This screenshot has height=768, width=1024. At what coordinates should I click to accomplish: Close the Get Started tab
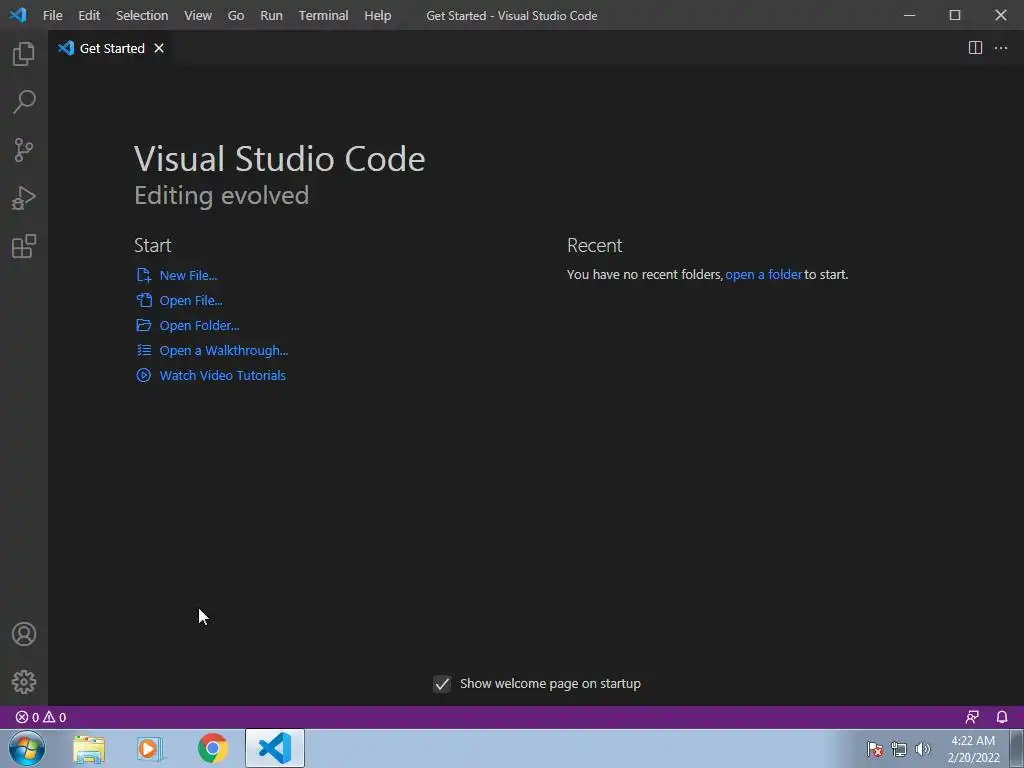tap(159, 48)
